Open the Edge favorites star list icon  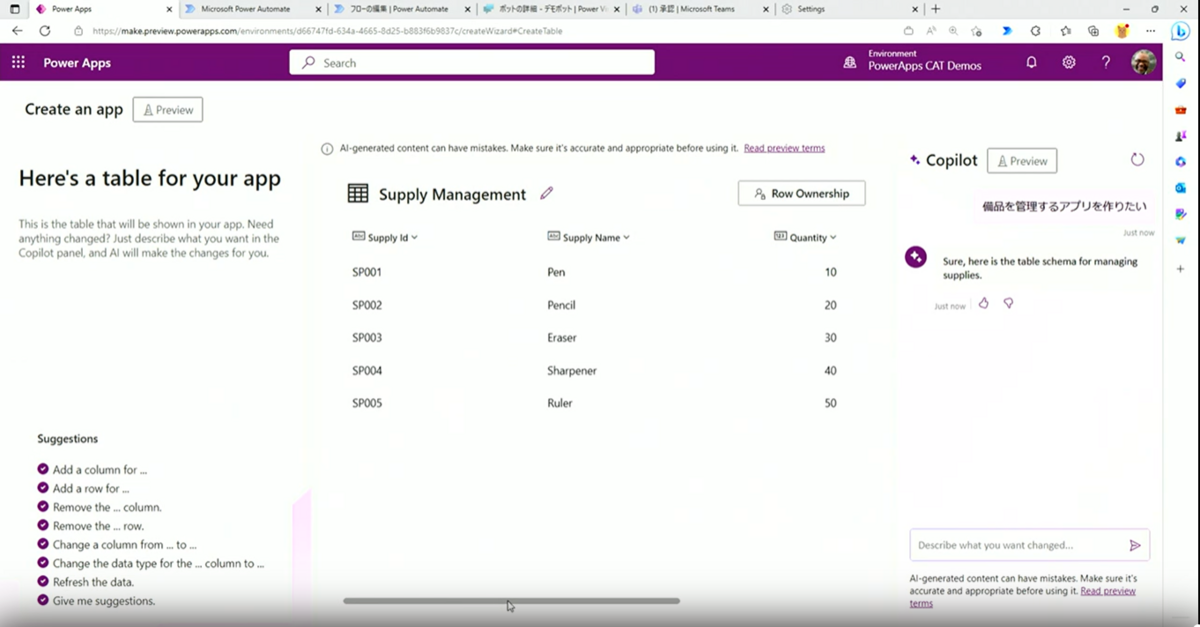(1065, 31)
